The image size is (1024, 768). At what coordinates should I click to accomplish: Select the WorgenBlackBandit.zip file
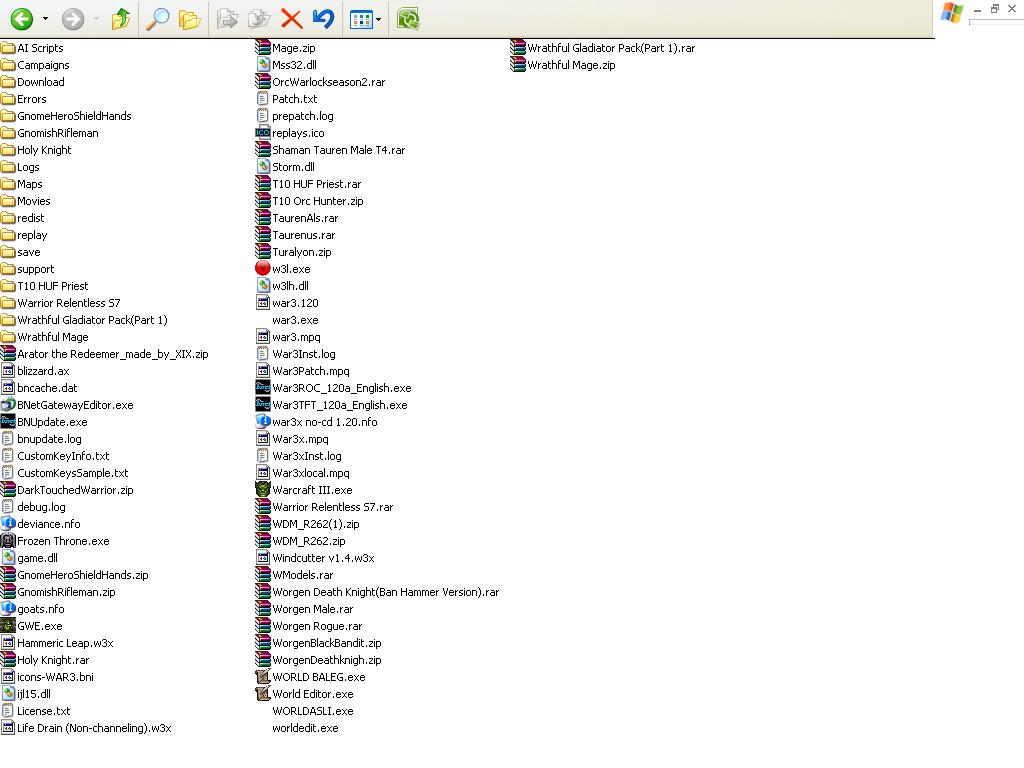319,642
